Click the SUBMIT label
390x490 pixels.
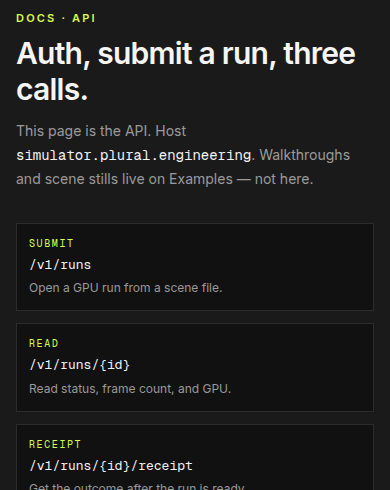pos(51,243)
